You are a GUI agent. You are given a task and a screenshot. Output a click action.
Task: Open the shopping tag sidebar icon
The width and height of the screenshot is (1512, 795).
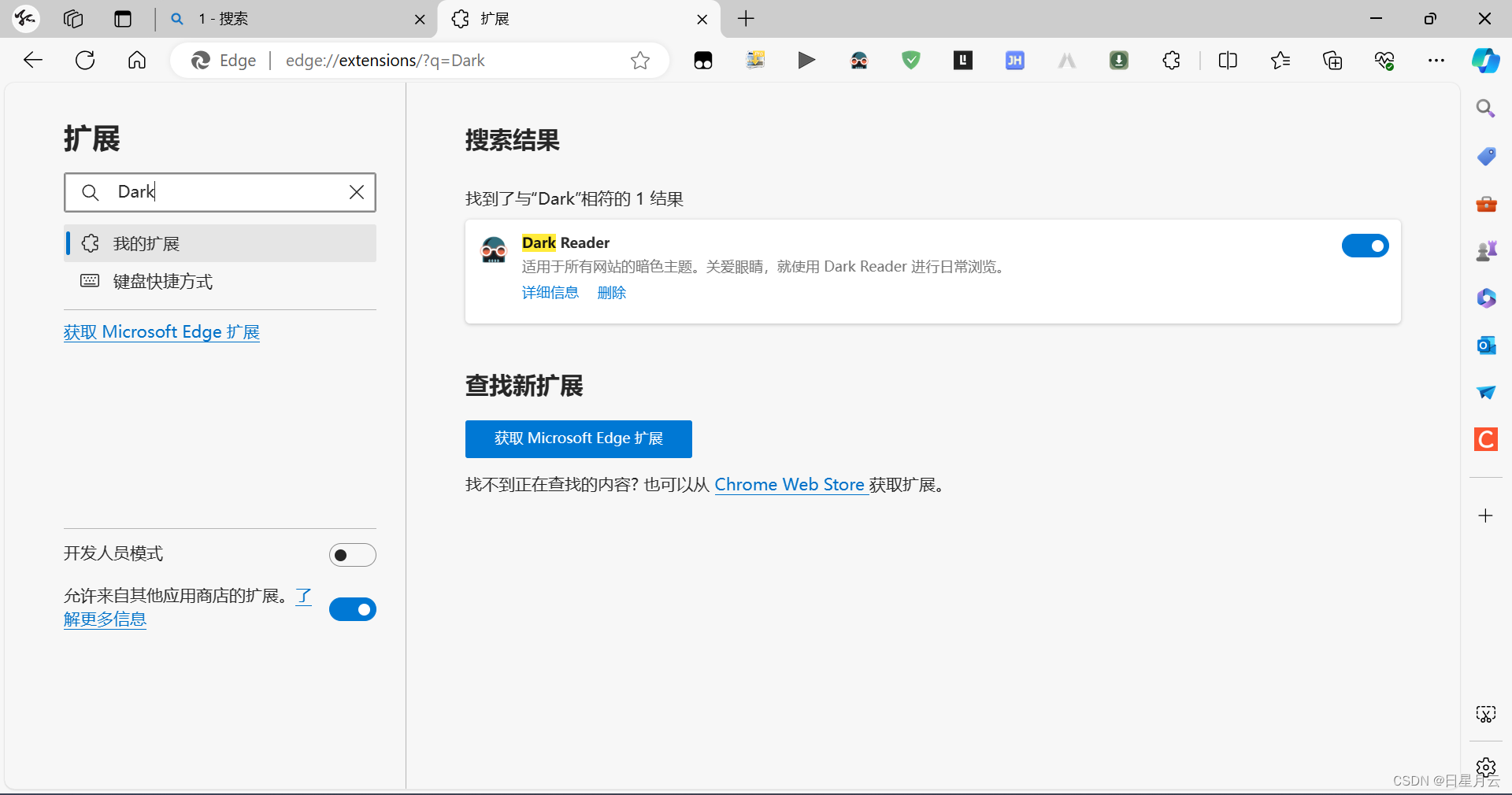tap(1486, 156)
